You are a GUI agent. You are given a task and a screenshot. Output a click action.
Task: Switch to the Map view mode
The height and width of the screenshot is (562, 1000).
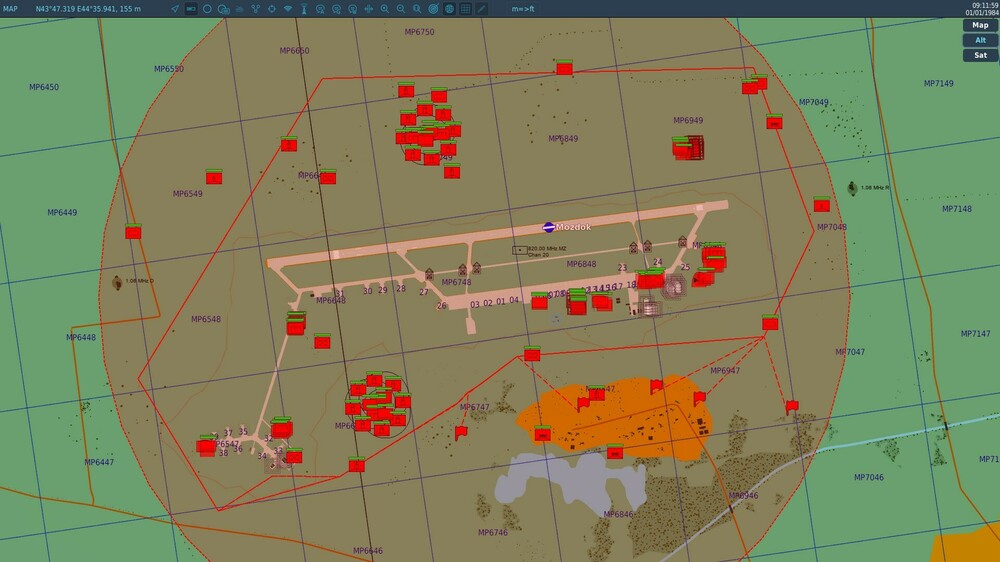pyautogui.click(x=980, y=25)
